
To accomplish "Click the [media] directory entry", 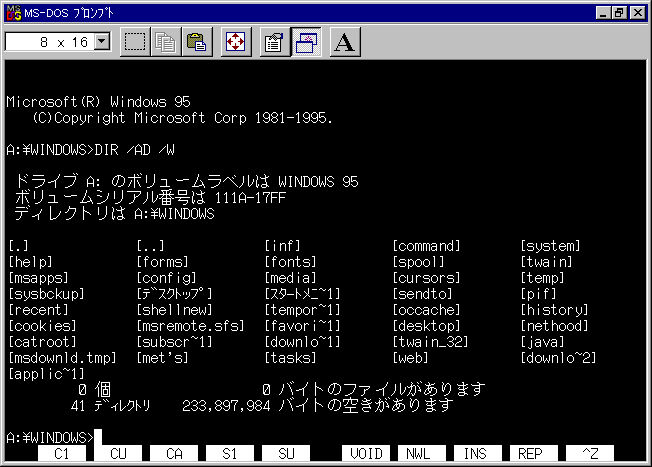I will pos(290,278).
